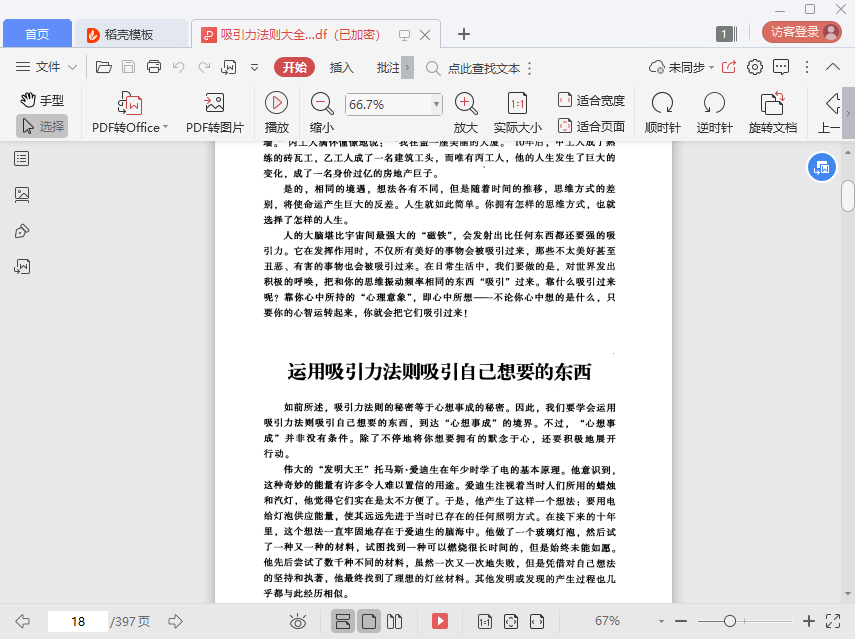Start slideshow with 播放 button
The image size is (855, 639).
(x=276, y=113)
